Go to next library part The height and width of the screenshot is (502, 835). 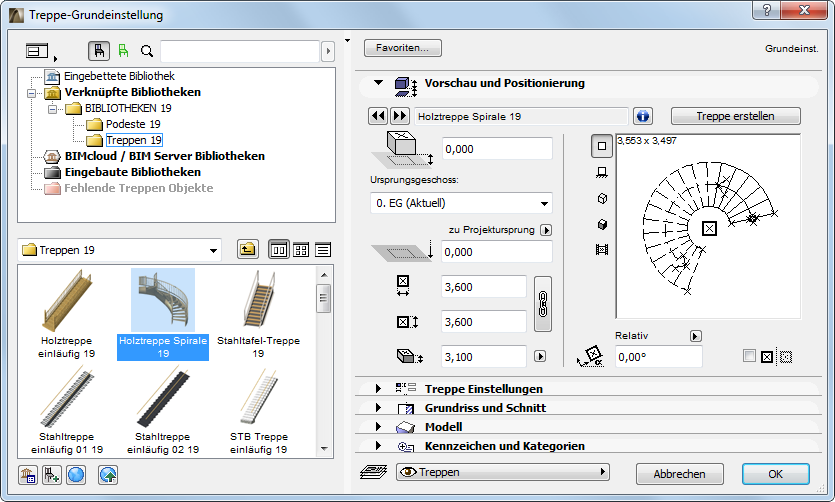[x=400, y=116]
